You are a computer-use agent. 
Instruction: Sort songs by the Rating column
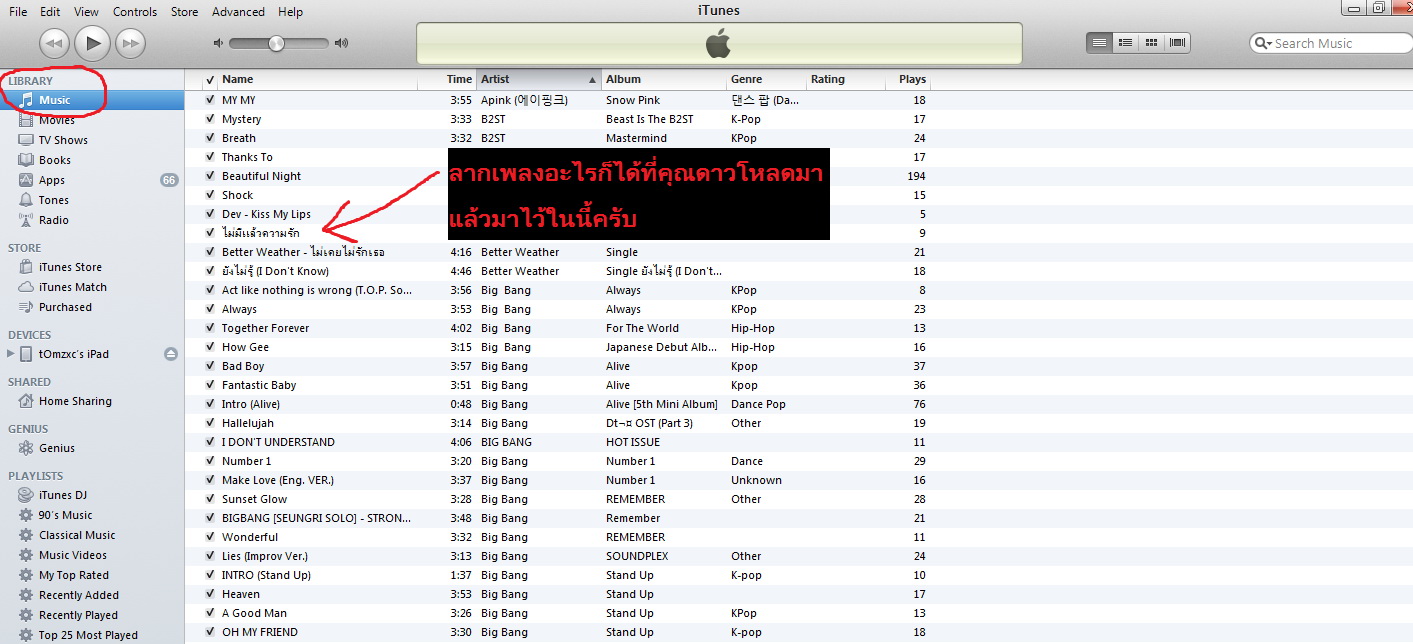coord(846,79)
